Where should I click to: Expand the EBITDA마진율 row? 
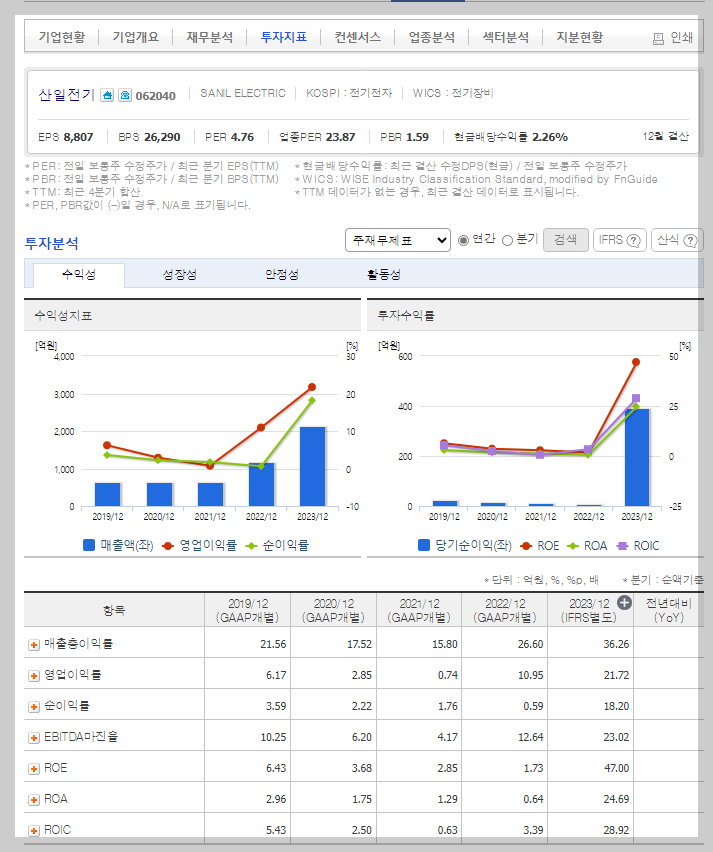click(34, 737)
